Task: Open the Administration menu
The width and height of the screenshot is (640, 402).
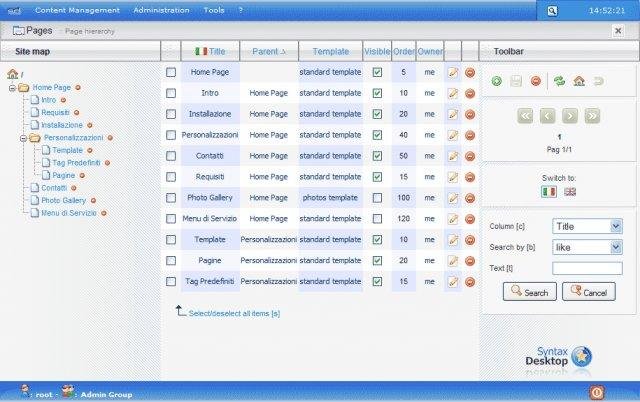Action: tap(161, 10)
